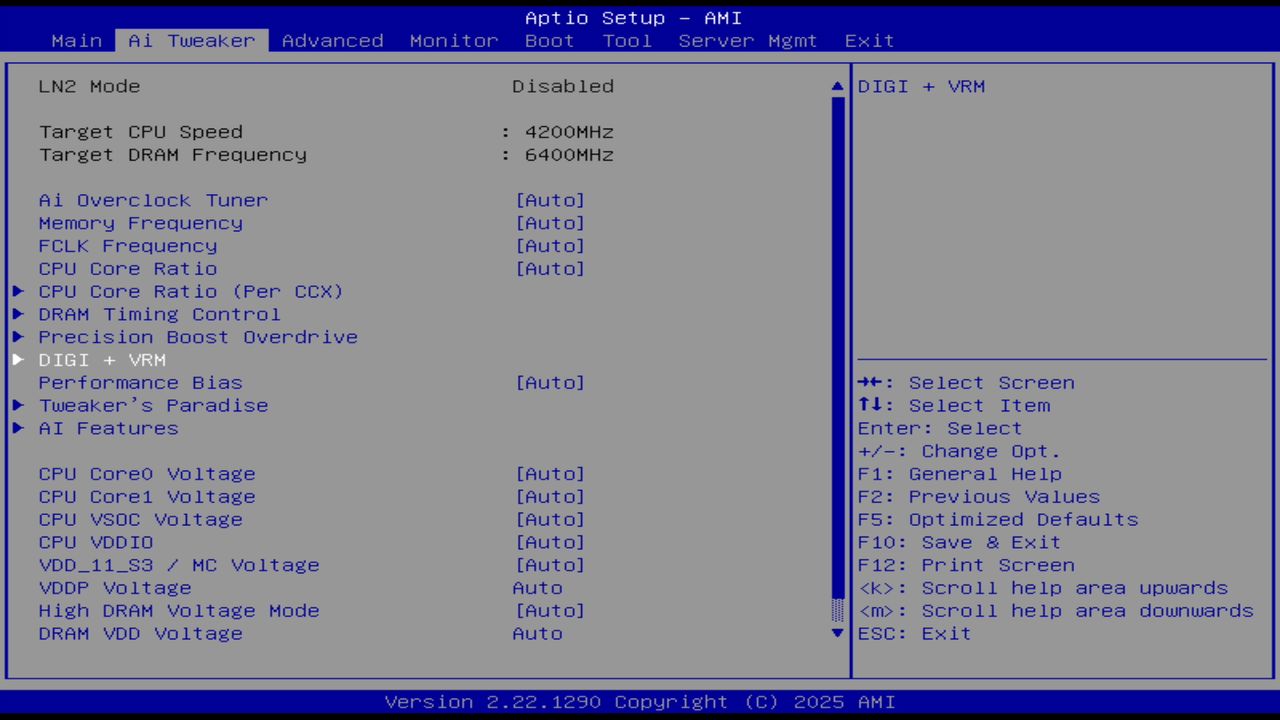Select the VDDP Voltage label

pos(115,588)
